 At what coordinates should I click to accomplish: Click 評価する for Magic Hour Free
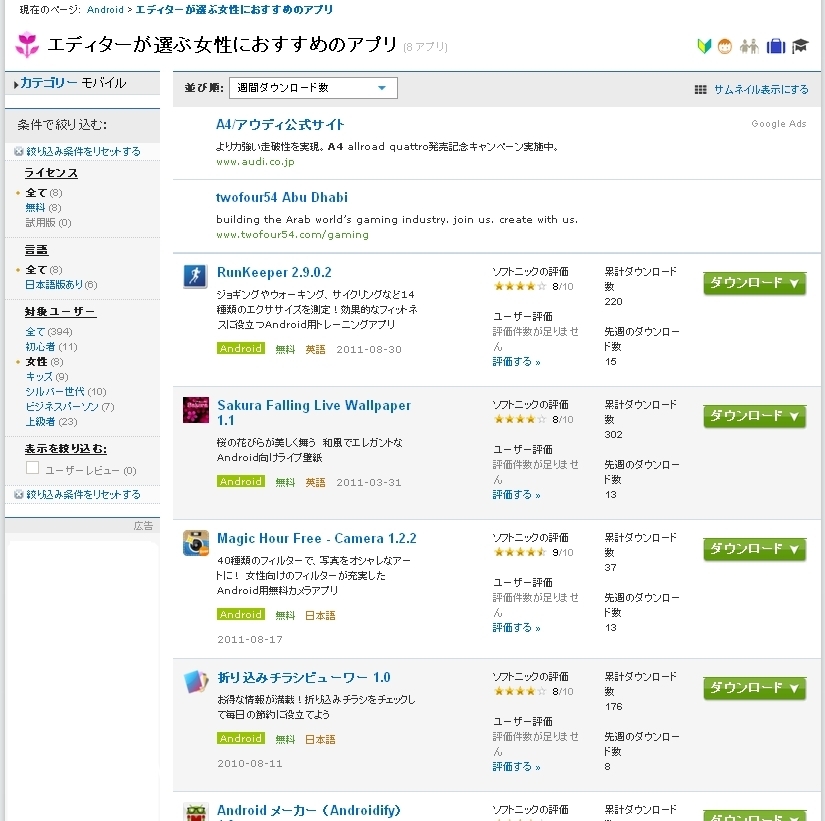(x=516, y=628)
